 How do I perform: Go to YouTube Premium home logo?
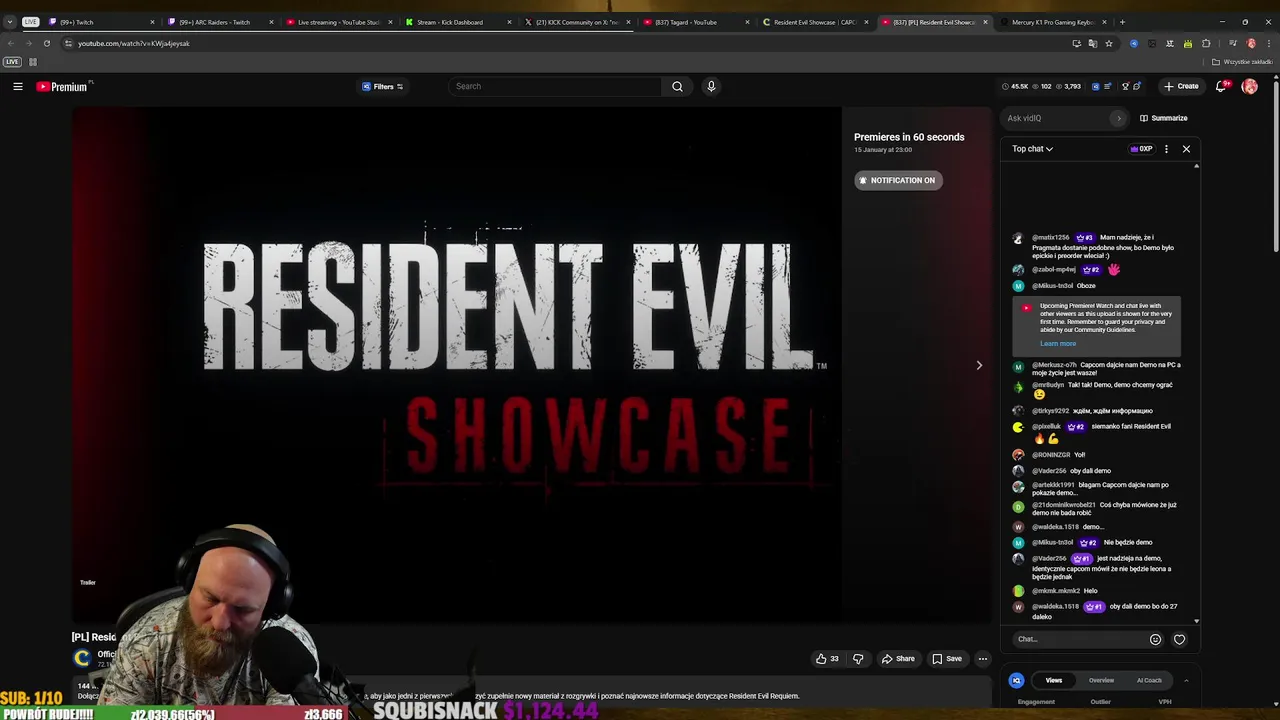63,87
